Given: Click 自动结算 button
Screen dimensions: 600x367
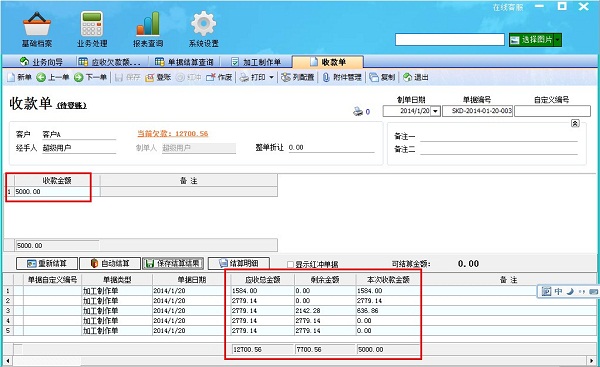Looking at the screenshot, I should coord(110,263).
